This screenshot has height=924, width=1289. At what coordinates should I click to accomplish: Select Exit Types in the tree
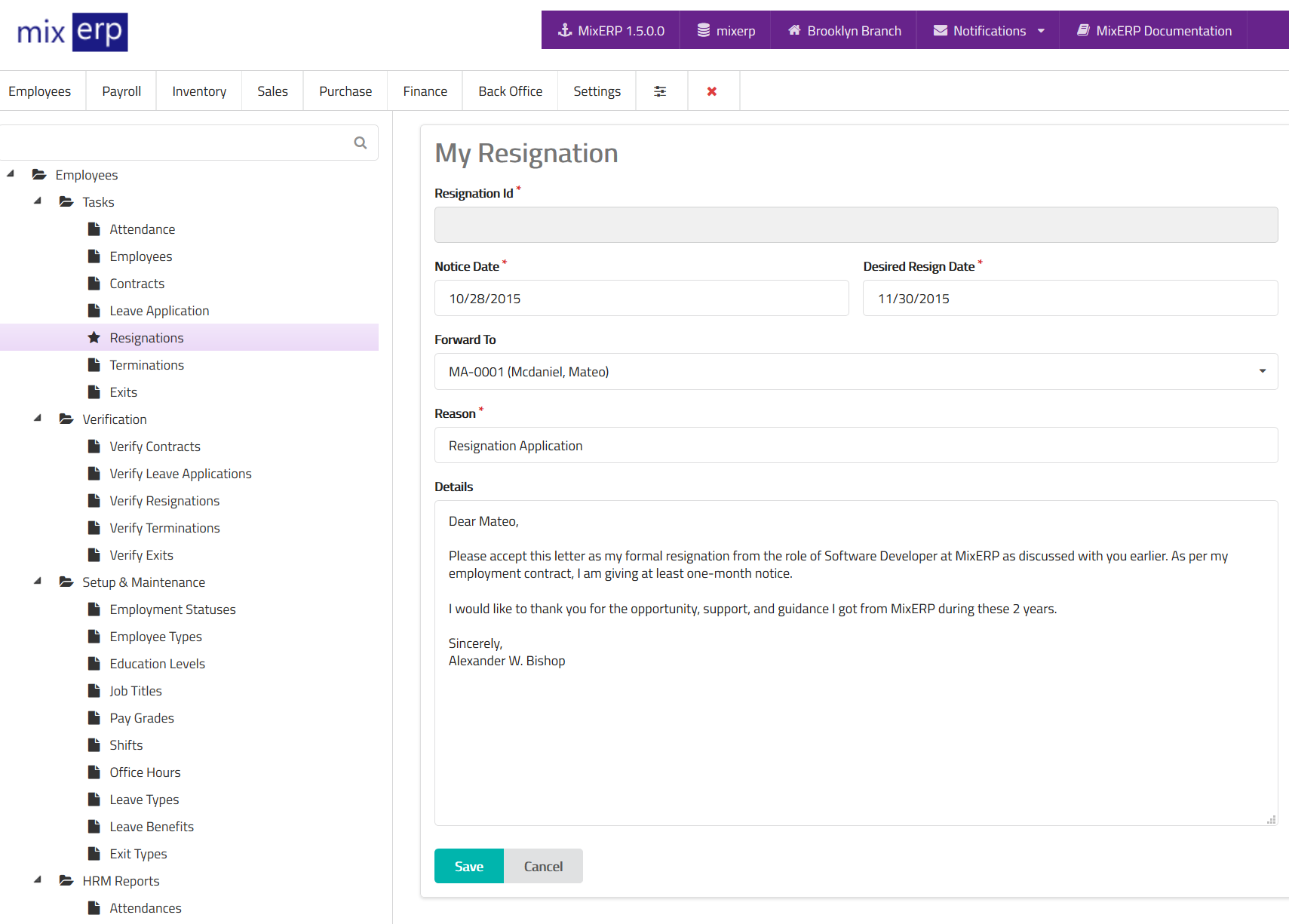[x=138, y=853]
